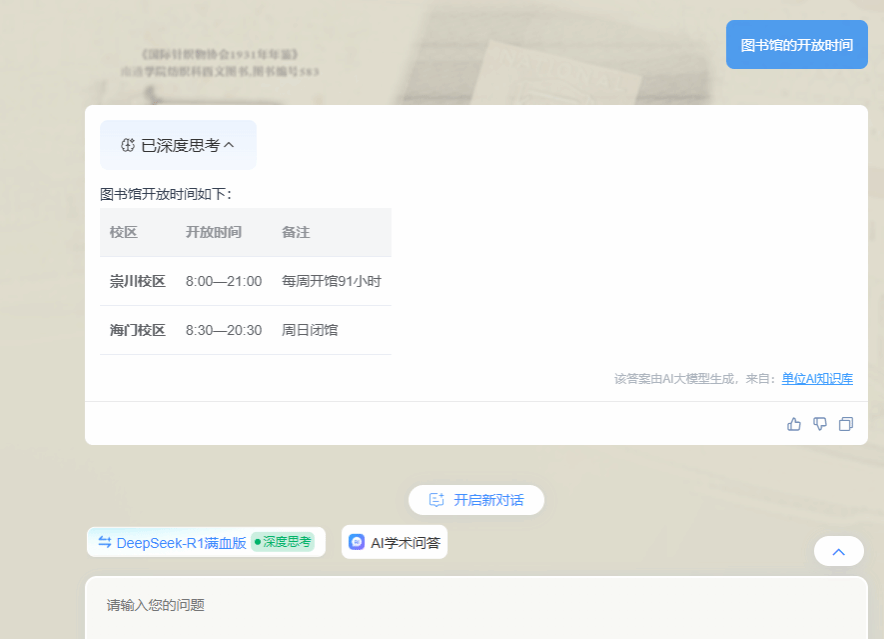
Task: Toggle the green 深度思考 badge
Action: pyautogui.click(x=283, y=542)
